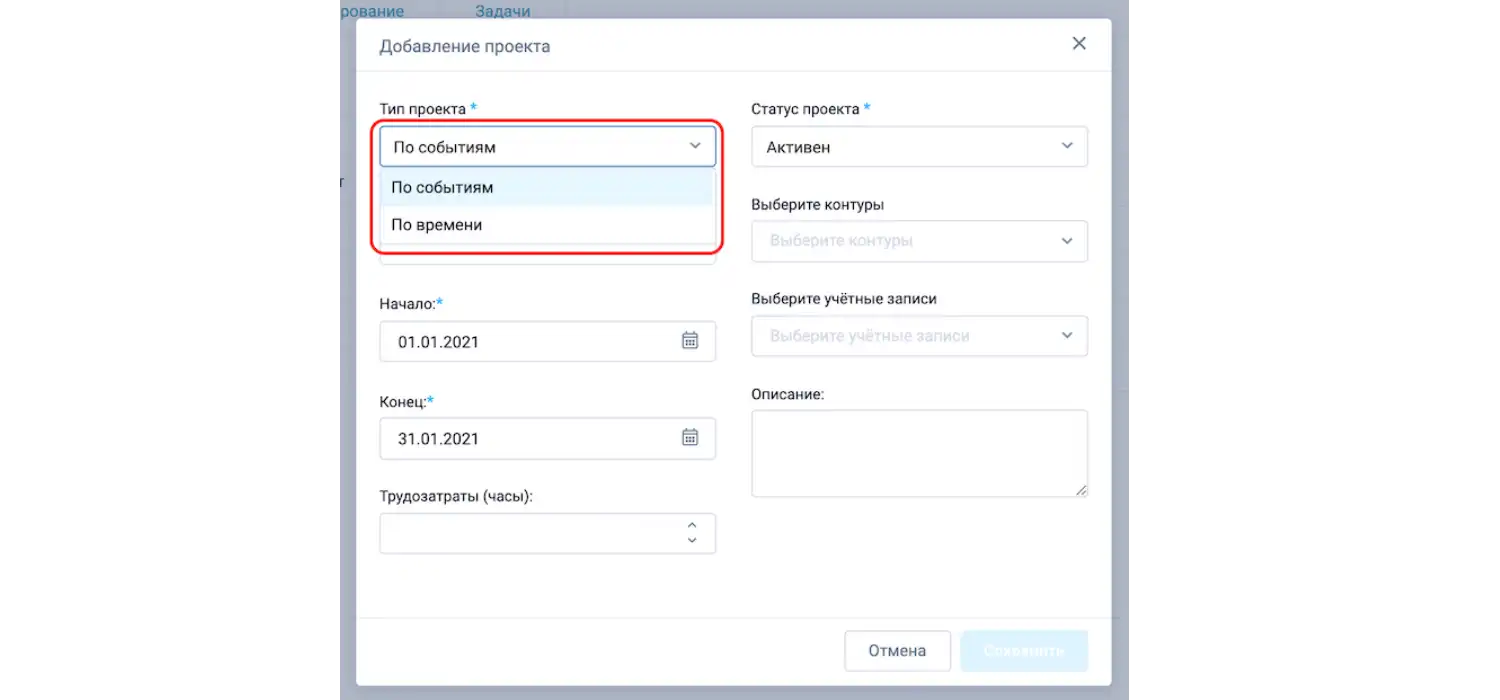This screenshot has width=1500, height=700.
Task: Click the chevron on Статус проекта dropdown
Action: 1067,146
